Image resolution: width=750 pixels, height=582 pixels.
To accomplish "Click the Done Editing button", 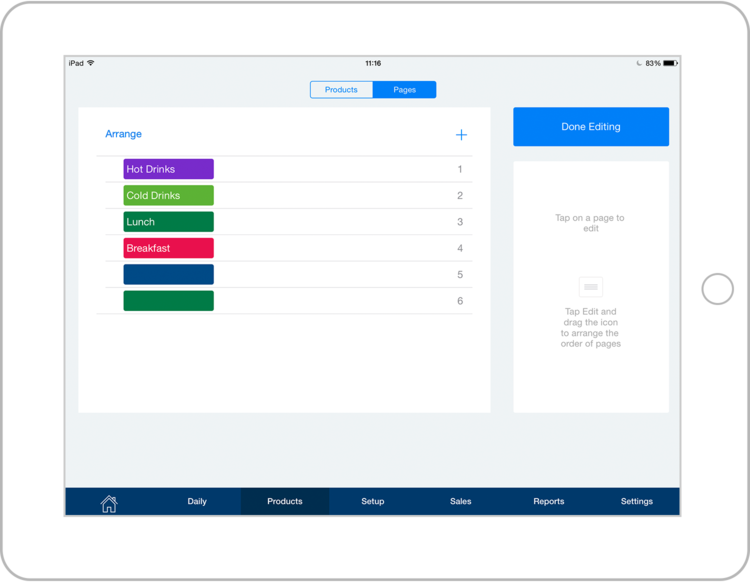I will (x=591, y=127).
